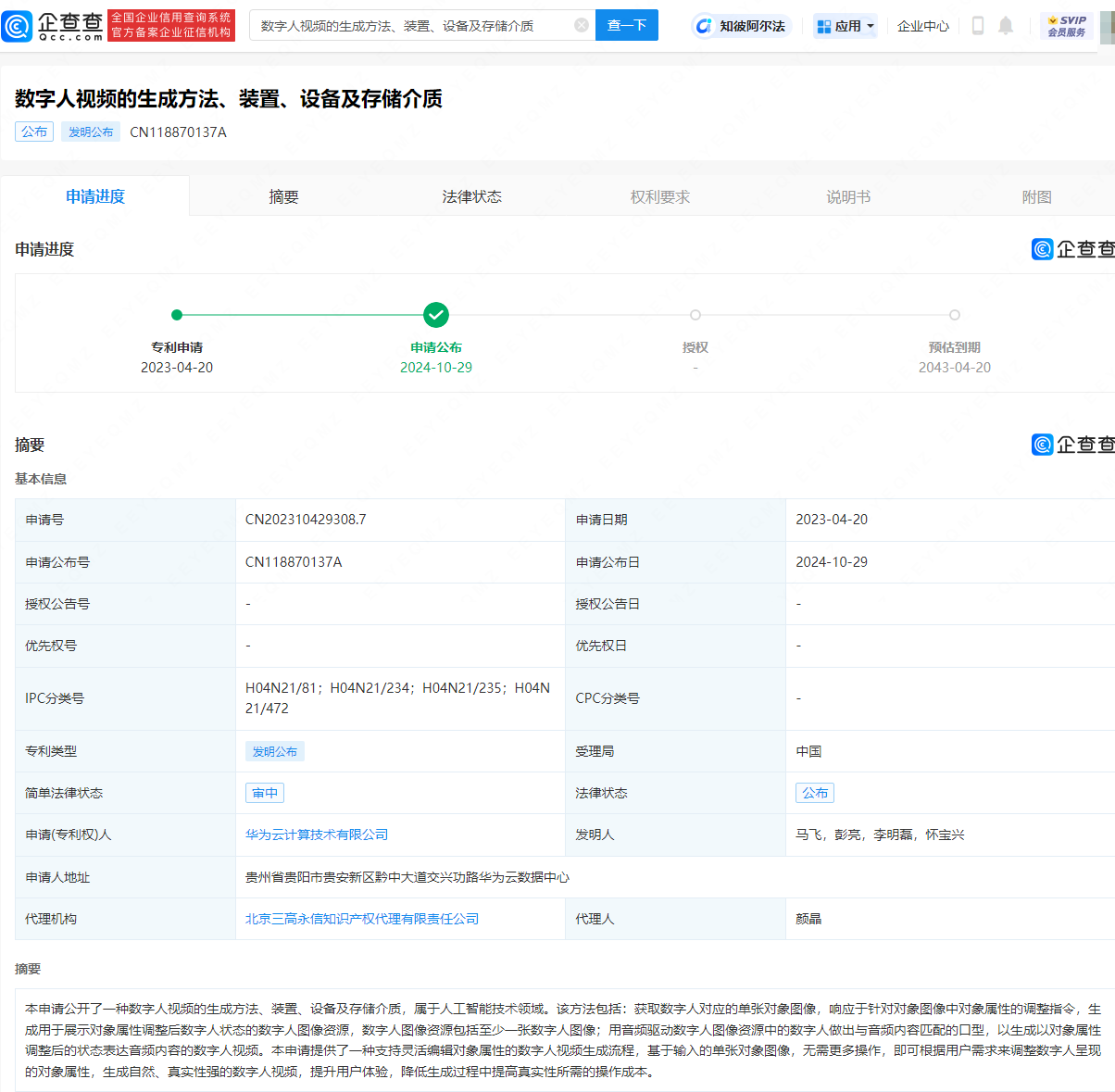
Task: Click the 公布 tag in 法律状态 row
Action: click(815, 793)
